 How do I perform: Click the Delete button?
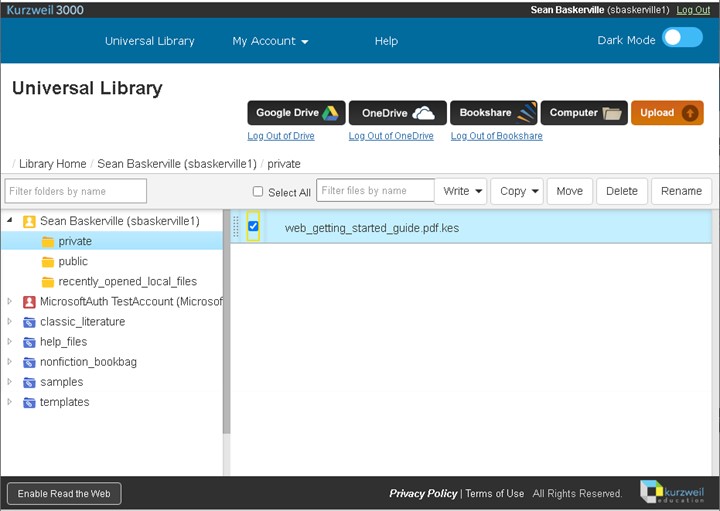click(622, 191)
